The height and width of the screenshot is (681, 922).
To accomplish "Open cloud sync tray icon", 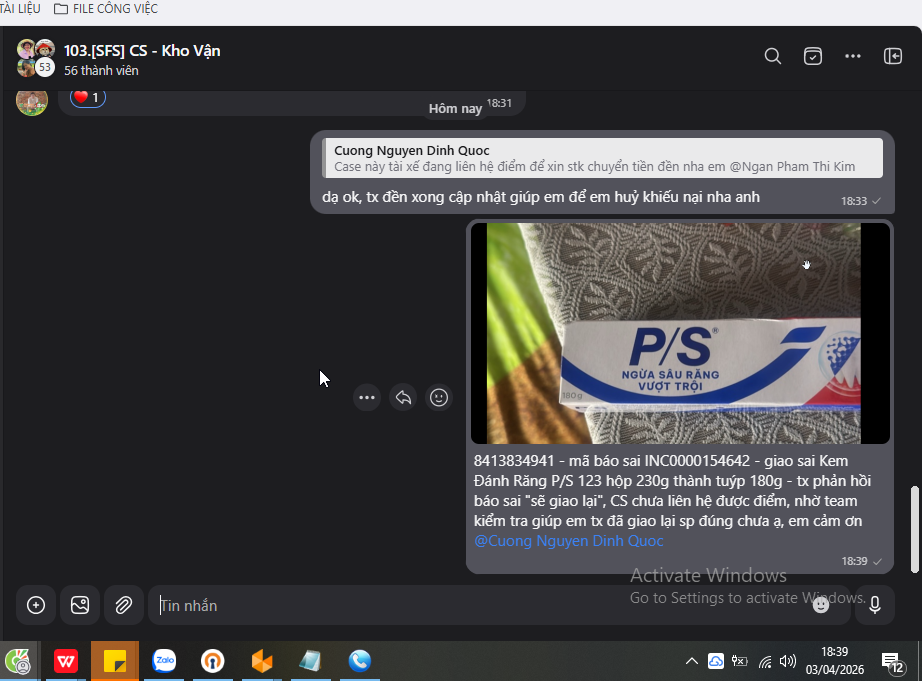I will pyautogui.click(x=716, y=661).
